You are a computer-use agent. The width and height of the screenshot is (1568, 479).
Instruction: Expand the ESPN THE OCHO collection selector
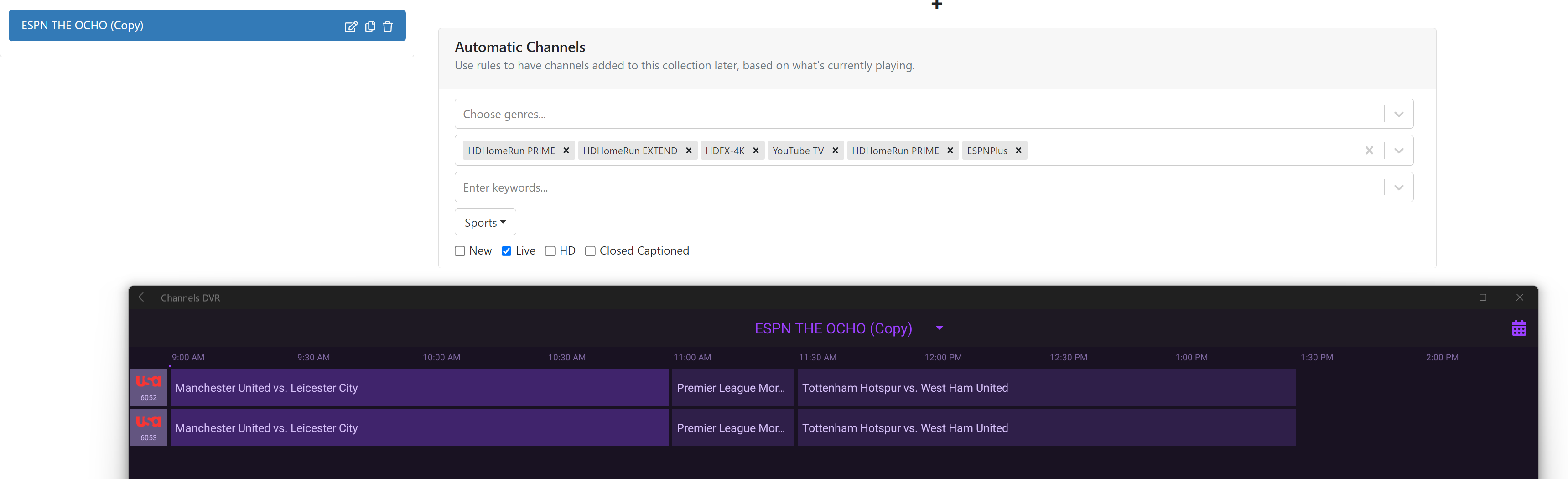pos(939,328)
